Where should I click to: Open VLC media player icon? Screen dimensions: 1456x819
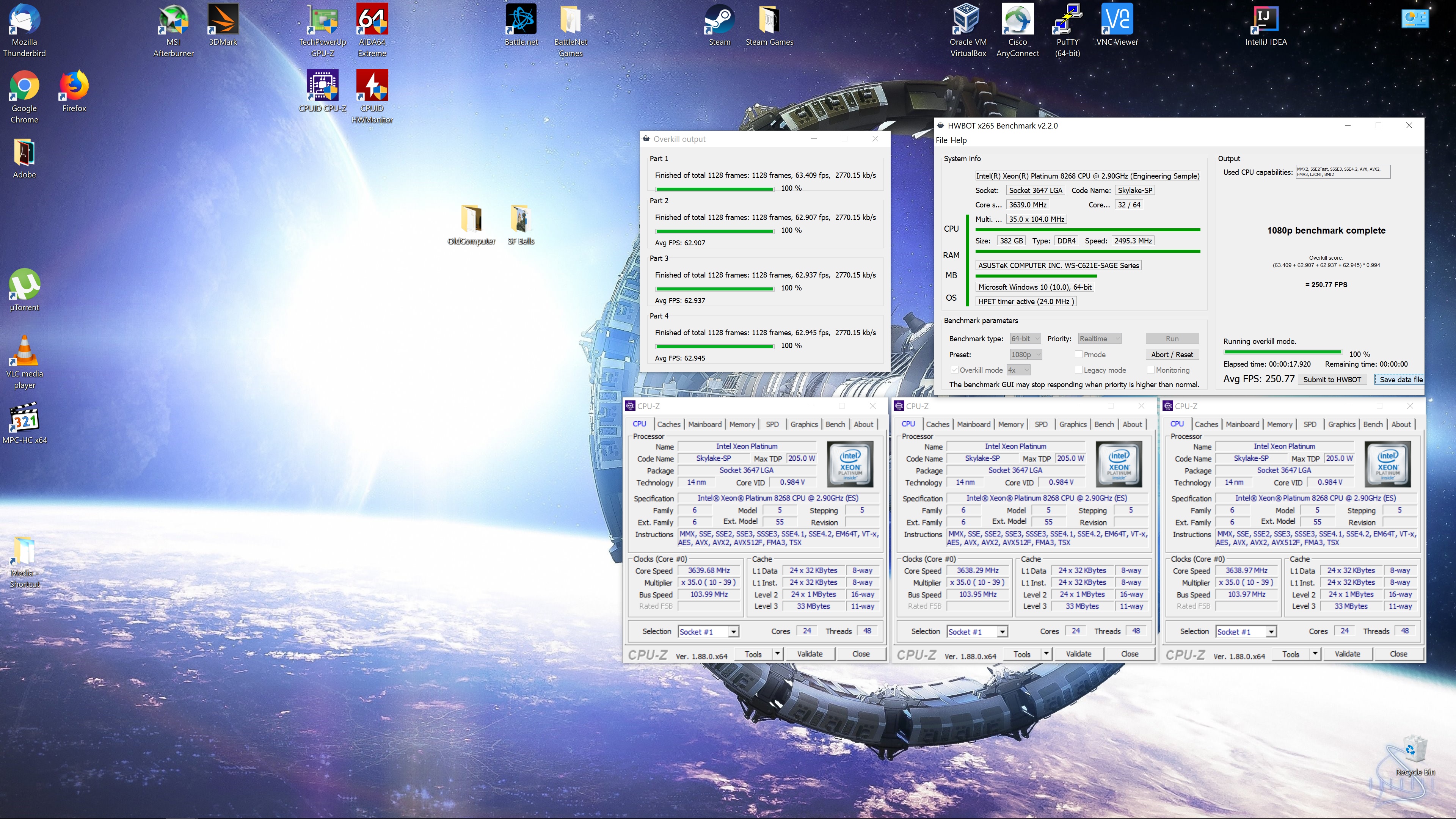(24, 362)
